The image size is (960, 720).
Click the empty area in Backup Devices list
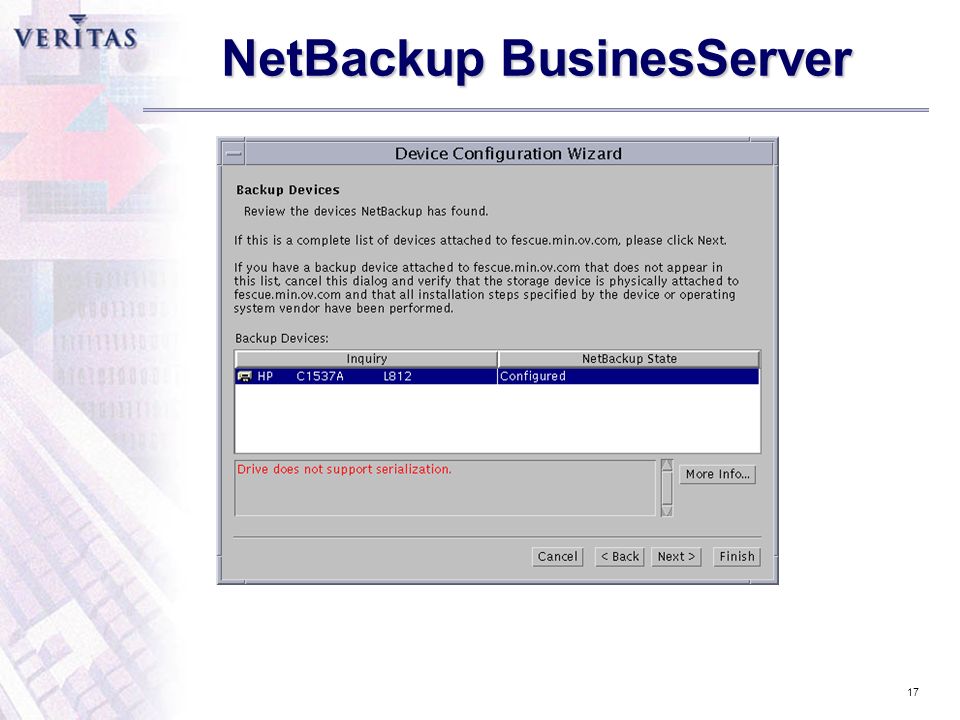coord(497,418)
